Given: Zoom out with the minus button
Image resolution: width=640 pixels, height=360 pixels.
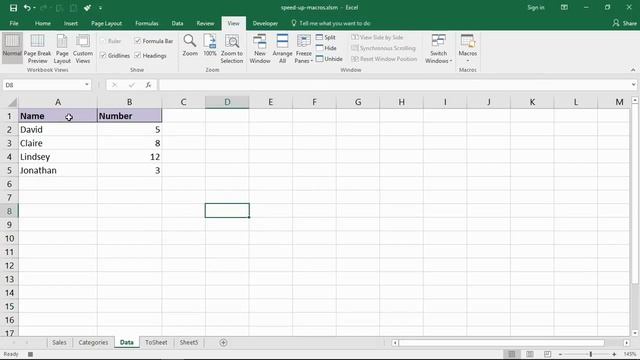Looking at the screenshot, I should [x=561, y=354].
